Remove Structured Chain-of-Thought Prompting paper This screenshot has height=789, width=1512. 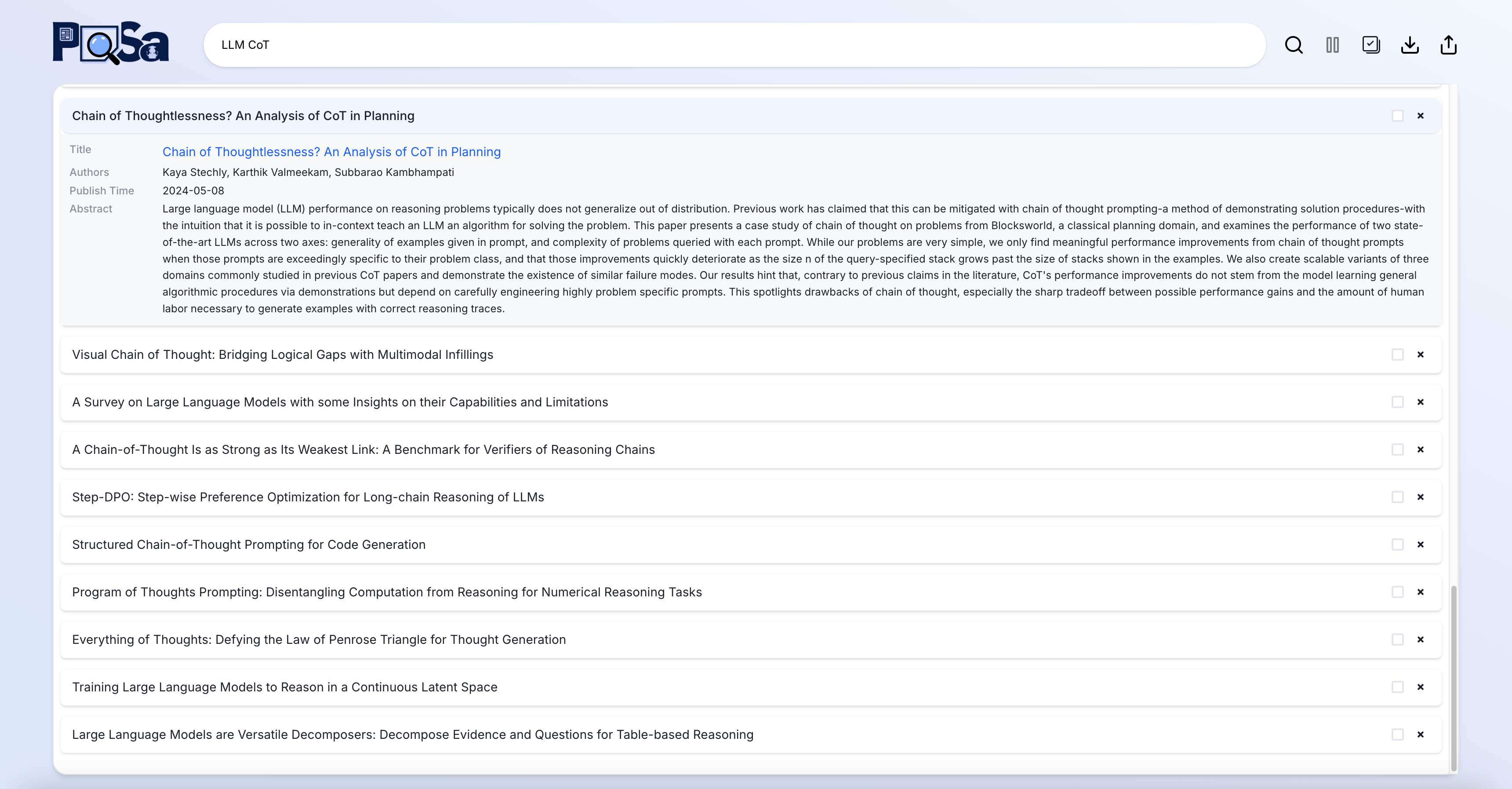tap(1421, 544)
